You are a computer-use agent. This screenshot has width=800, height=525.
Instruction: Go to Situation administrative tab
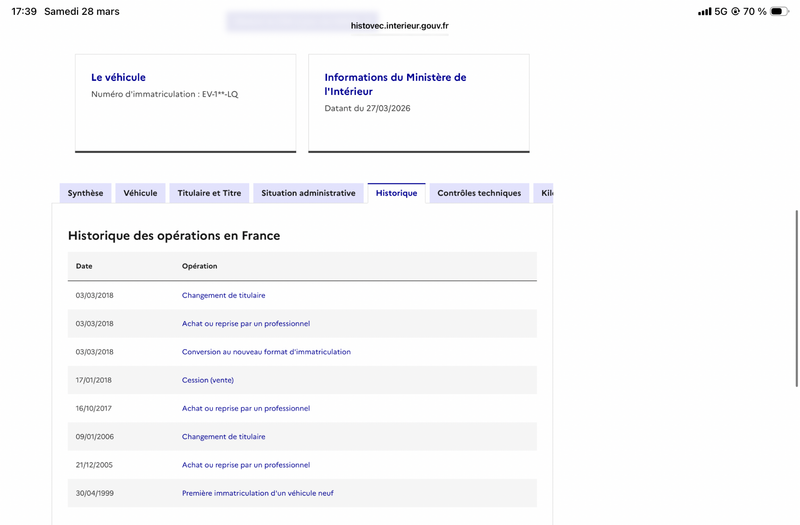click(308, 193)
